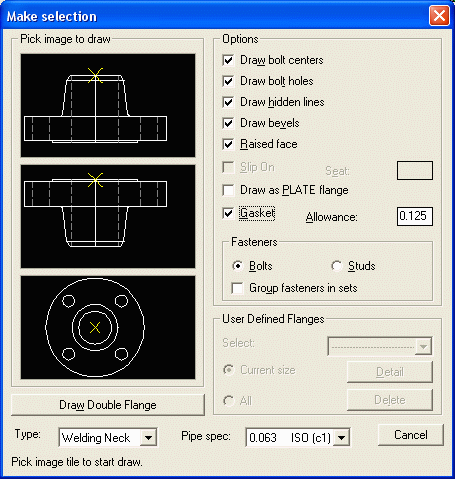This screenshot has height=479, width=455.
Task: Enable Draw as PLATE flange
Action: pos(228,190)
